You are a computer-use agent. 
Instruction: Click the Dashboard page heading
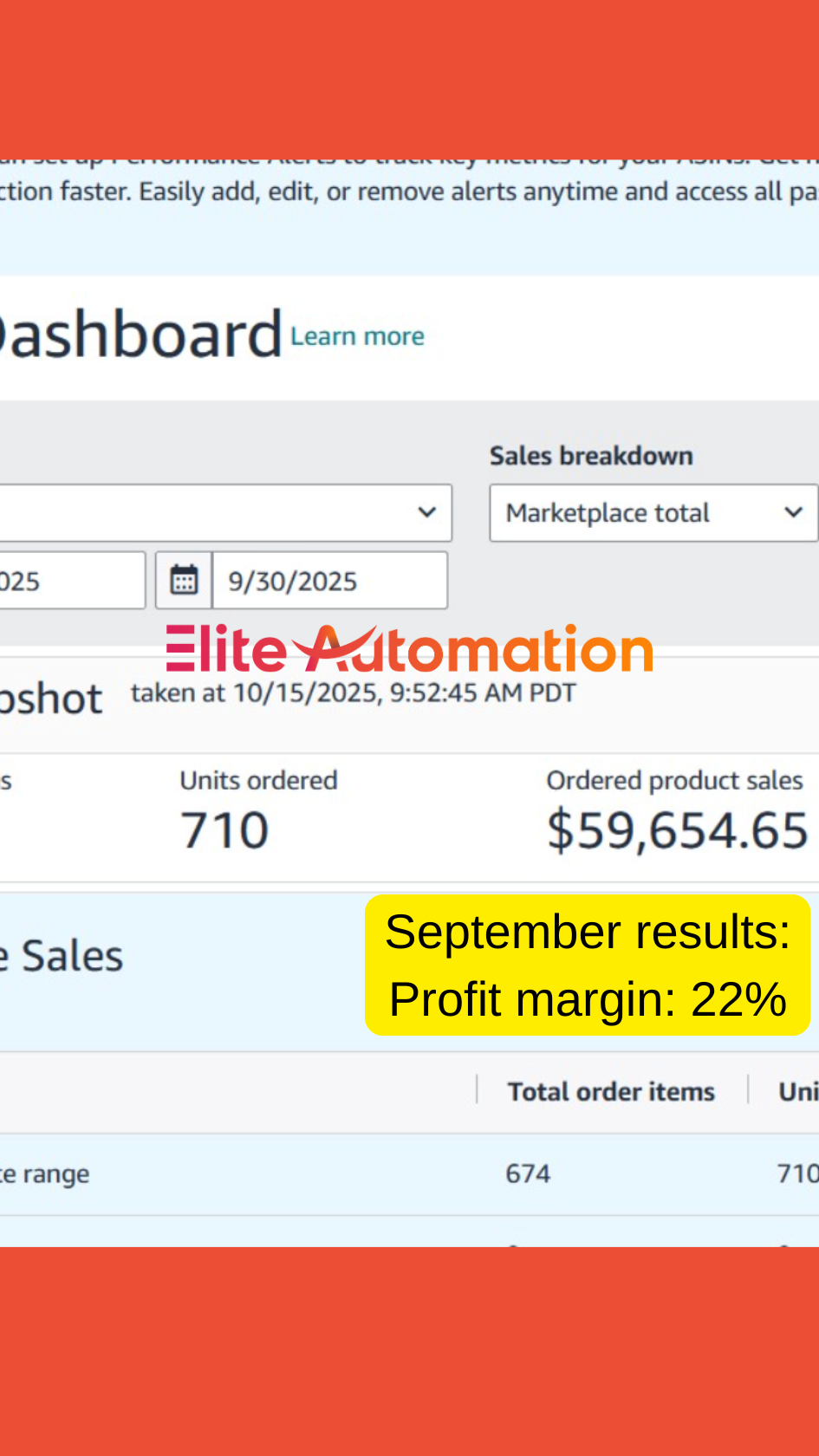click(x=139, y=335)
